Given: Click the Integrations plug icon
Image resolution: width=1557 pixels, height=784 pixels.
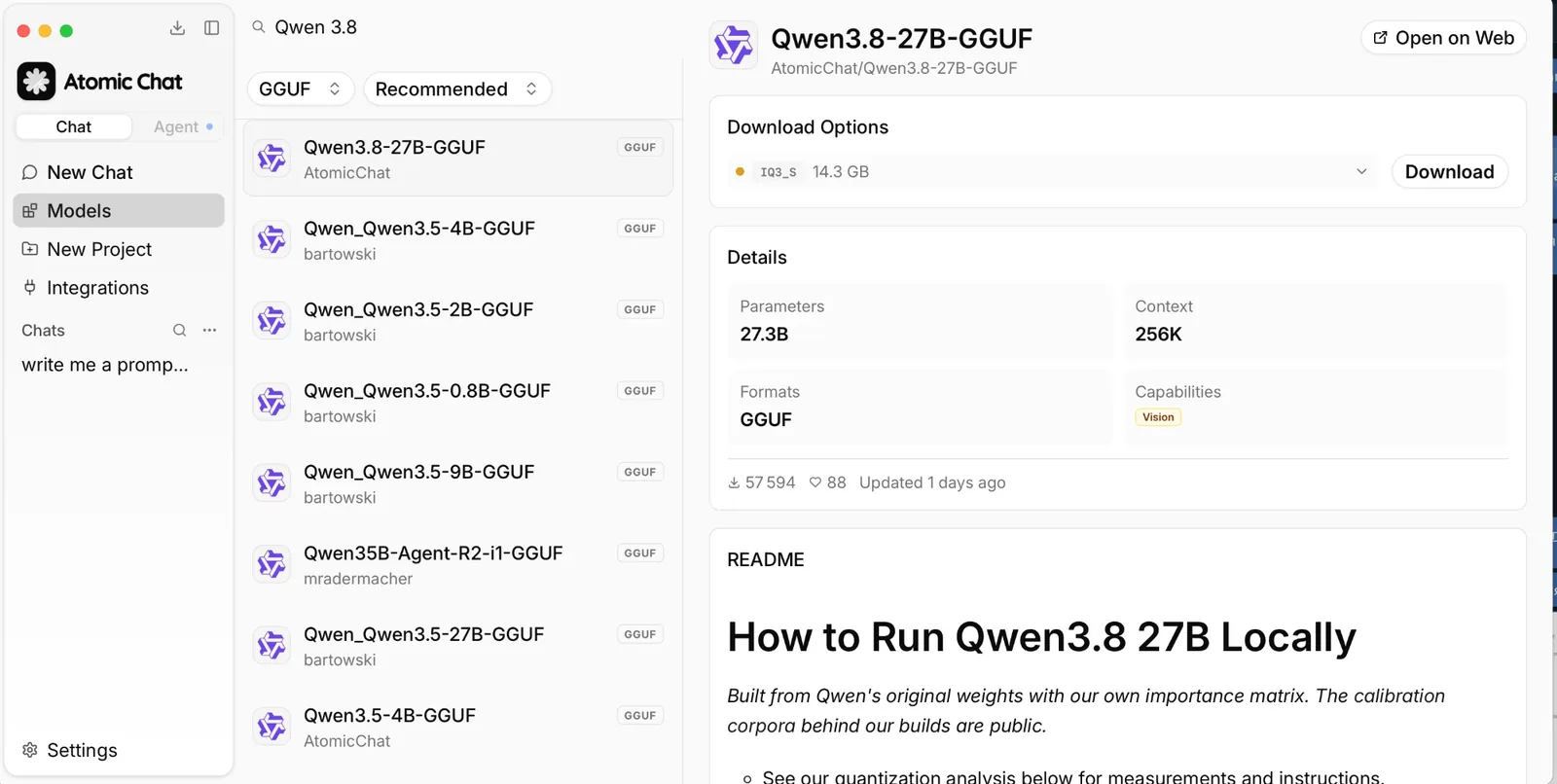Looking at the screenshot, I should tap(30, 287).
